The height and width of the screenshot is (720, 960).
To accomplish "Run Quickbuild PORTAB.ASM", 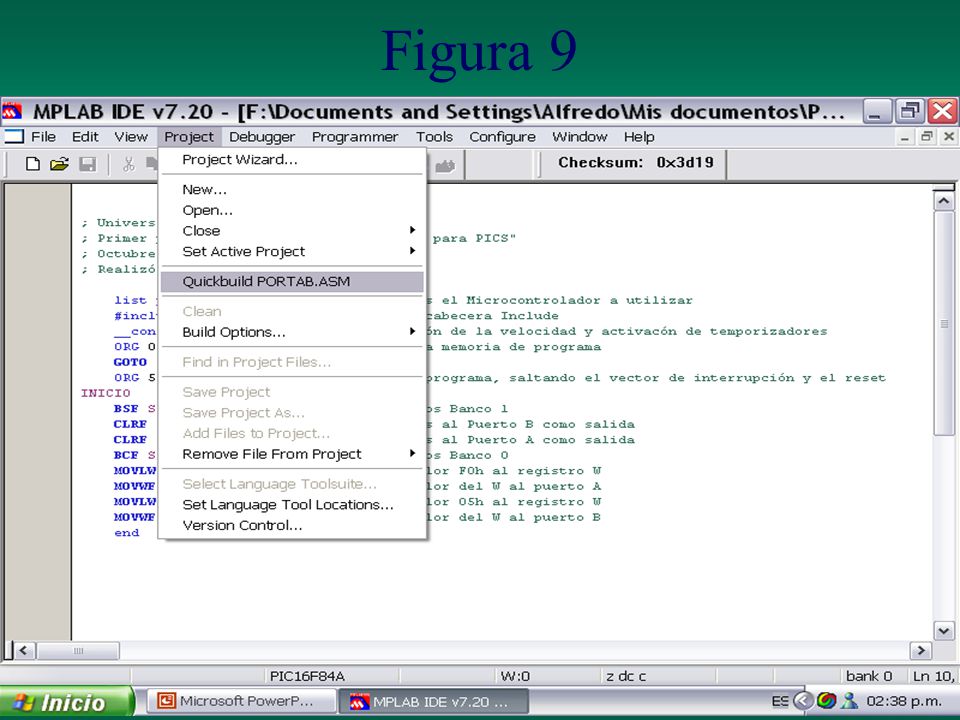I will pos(292,282).
